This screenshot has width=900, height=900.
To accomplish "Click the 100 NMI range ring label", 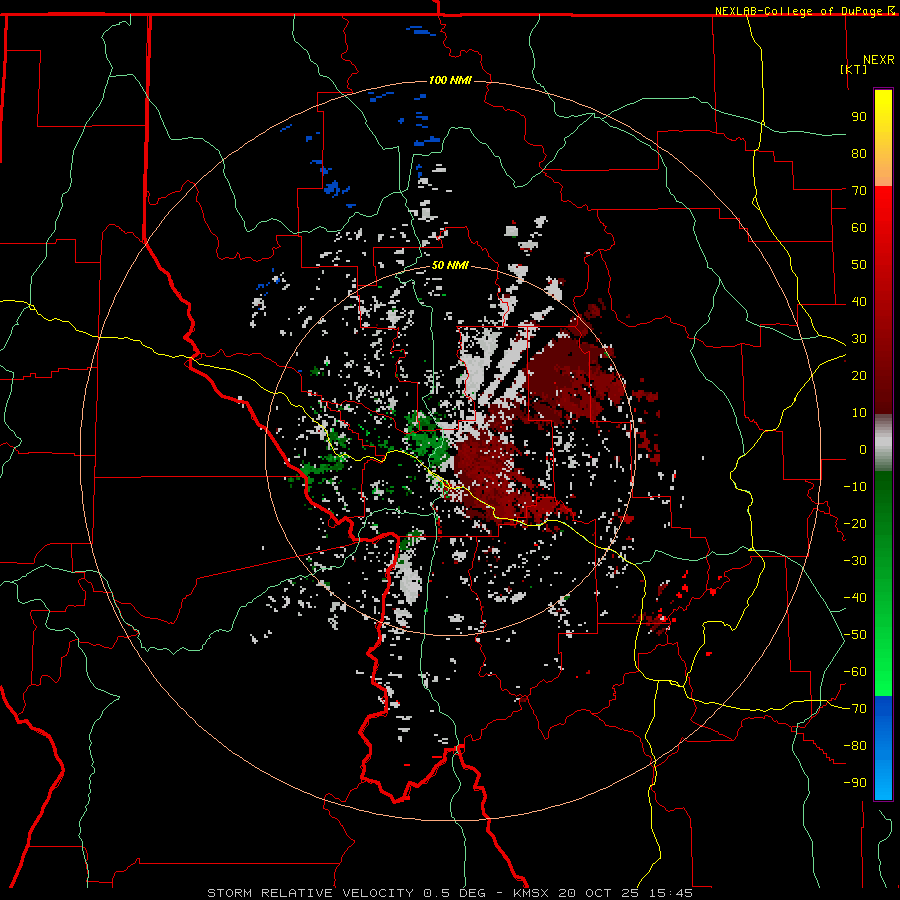I will coord(450,80).
